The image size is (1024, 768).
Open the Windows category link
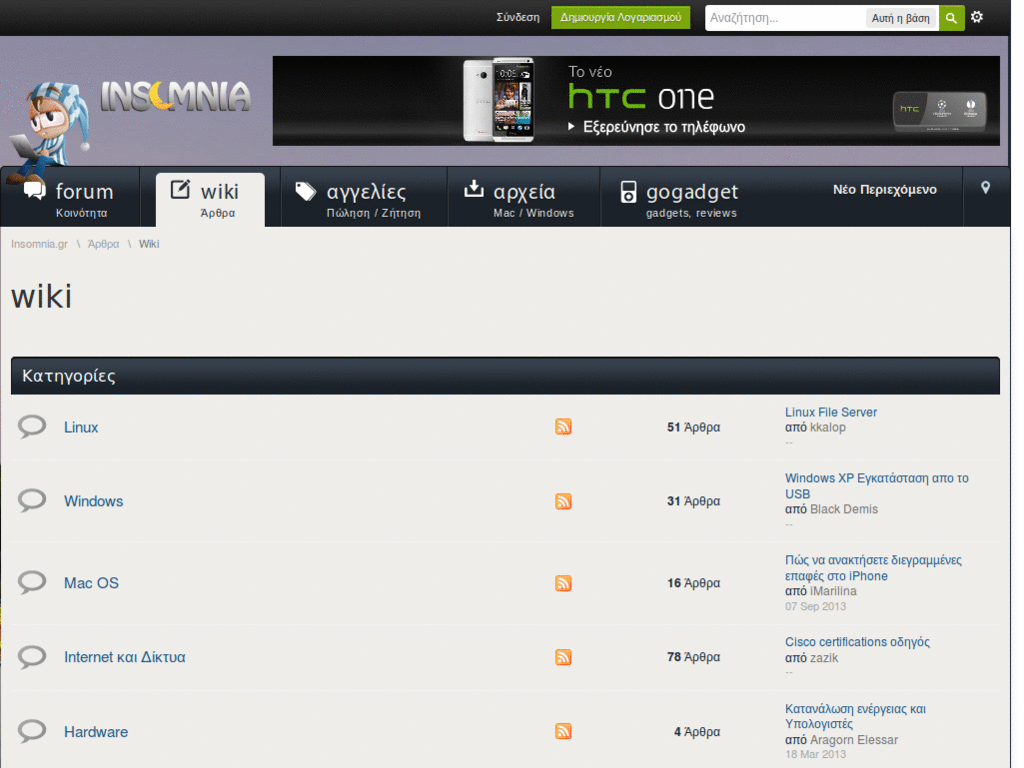tap(93, 501)
